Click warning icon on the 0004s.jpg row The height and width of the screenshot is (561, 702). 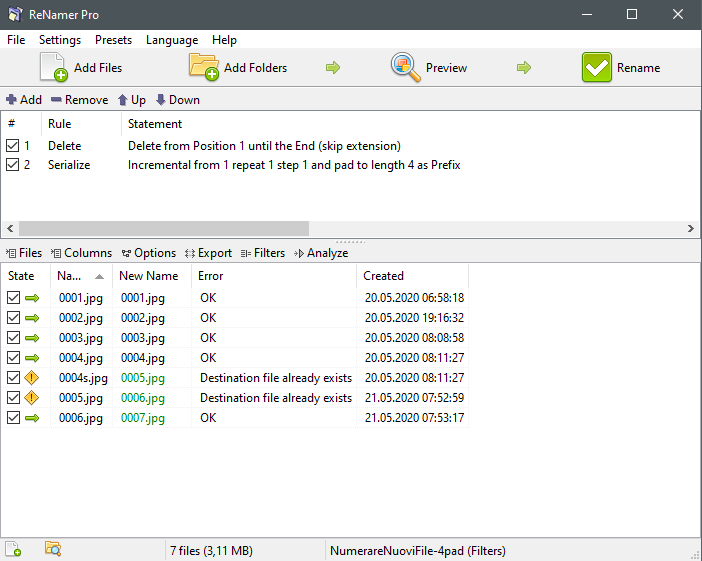(x=31, y=377)
